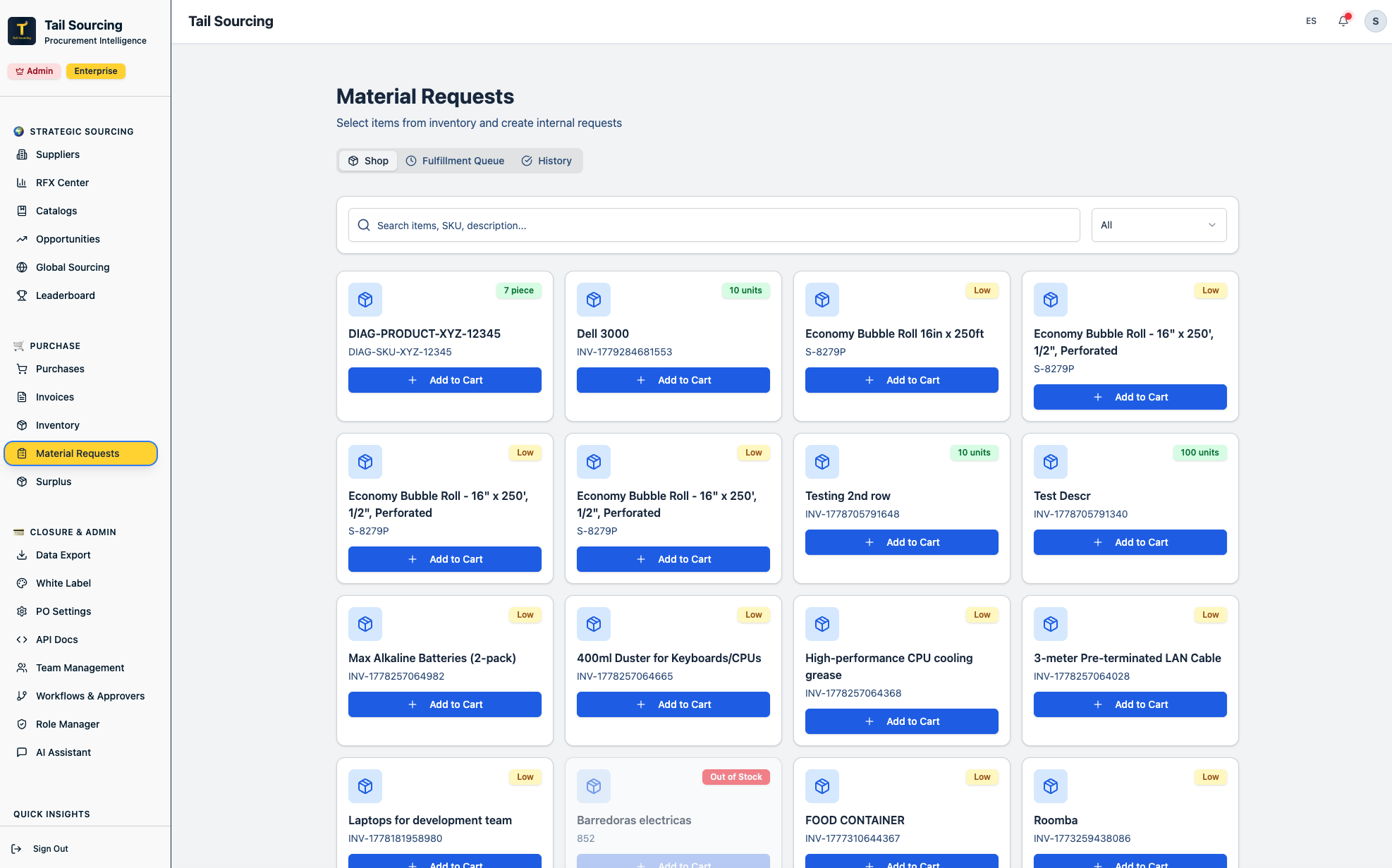Select the Shop tab
This screenshot has width=1392, height=868.
[368, 161]
